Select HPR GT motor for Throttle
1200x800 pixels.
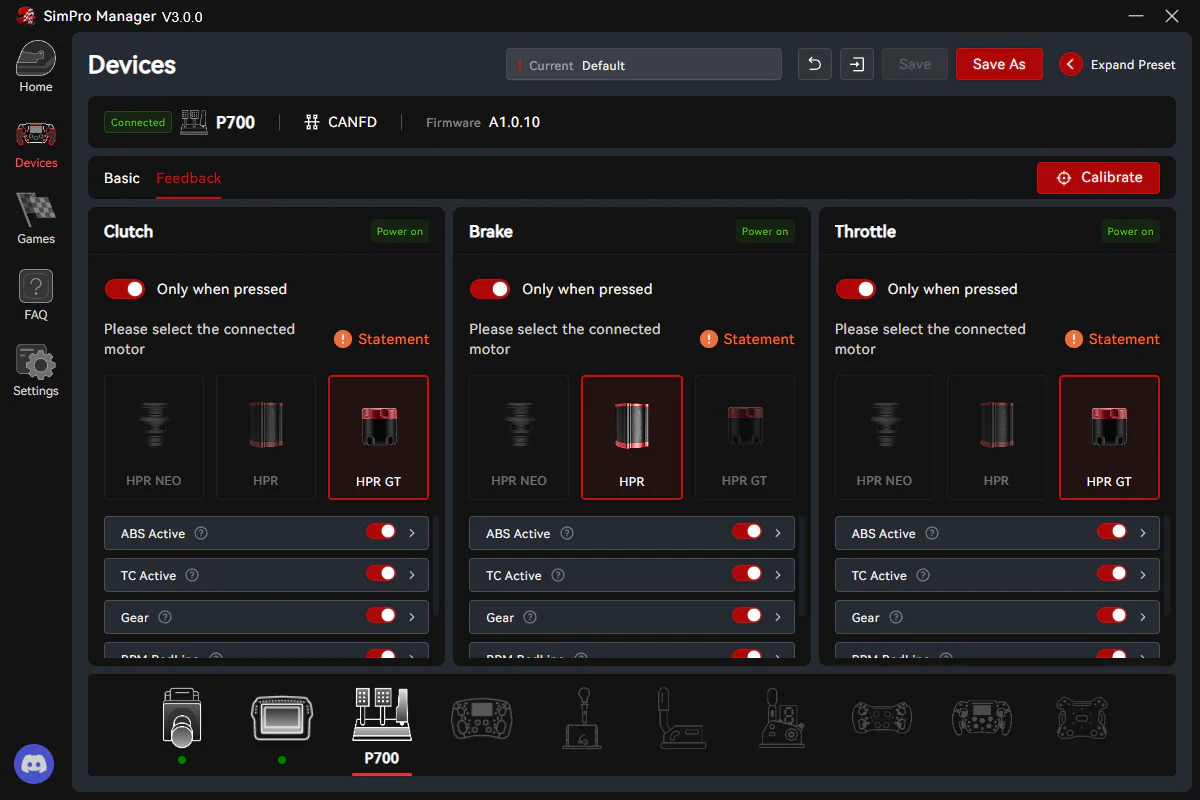coord(1110,437)
